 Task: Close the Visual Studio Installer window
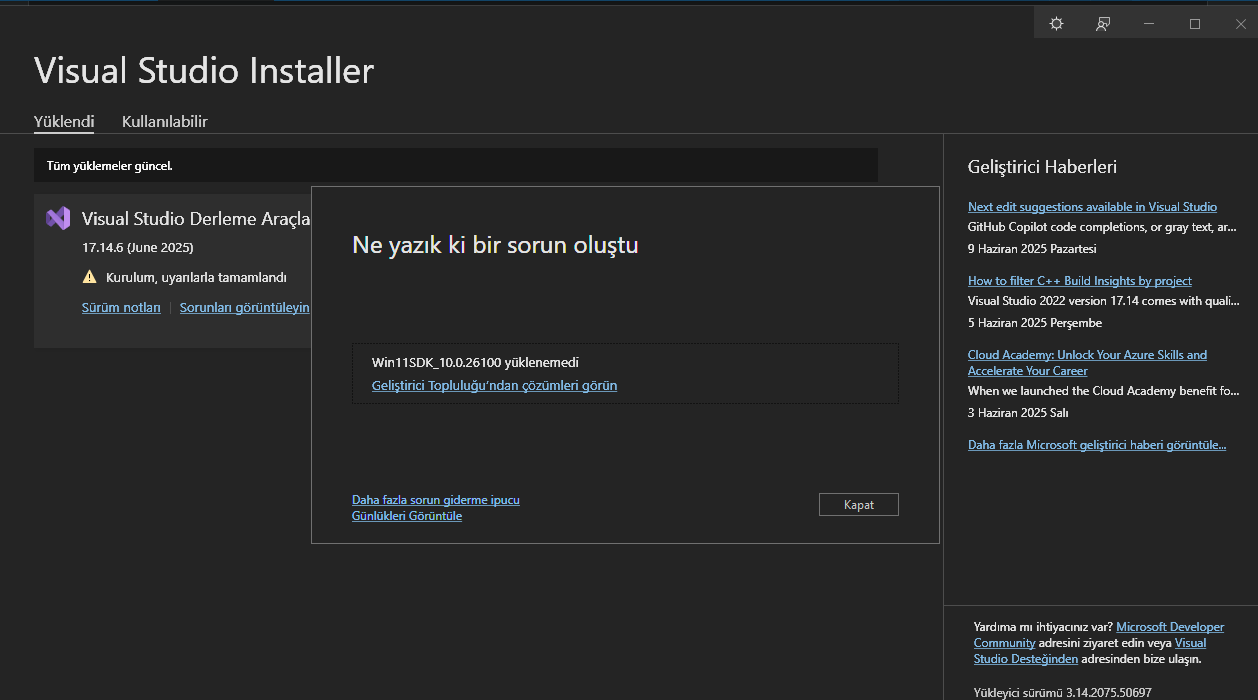click(x=1241, y=24)
